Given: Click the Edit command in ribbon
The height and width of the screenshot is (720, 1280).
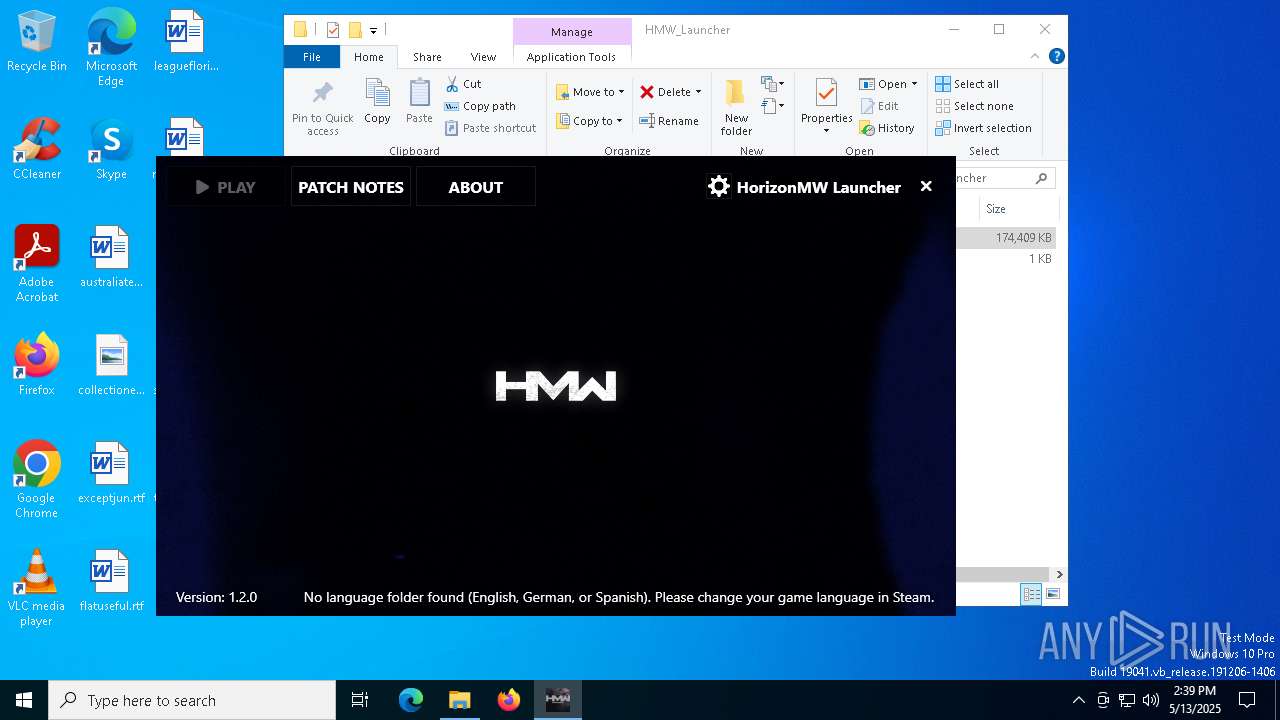Looking at the screenshot, I should (x=879, y=106).
